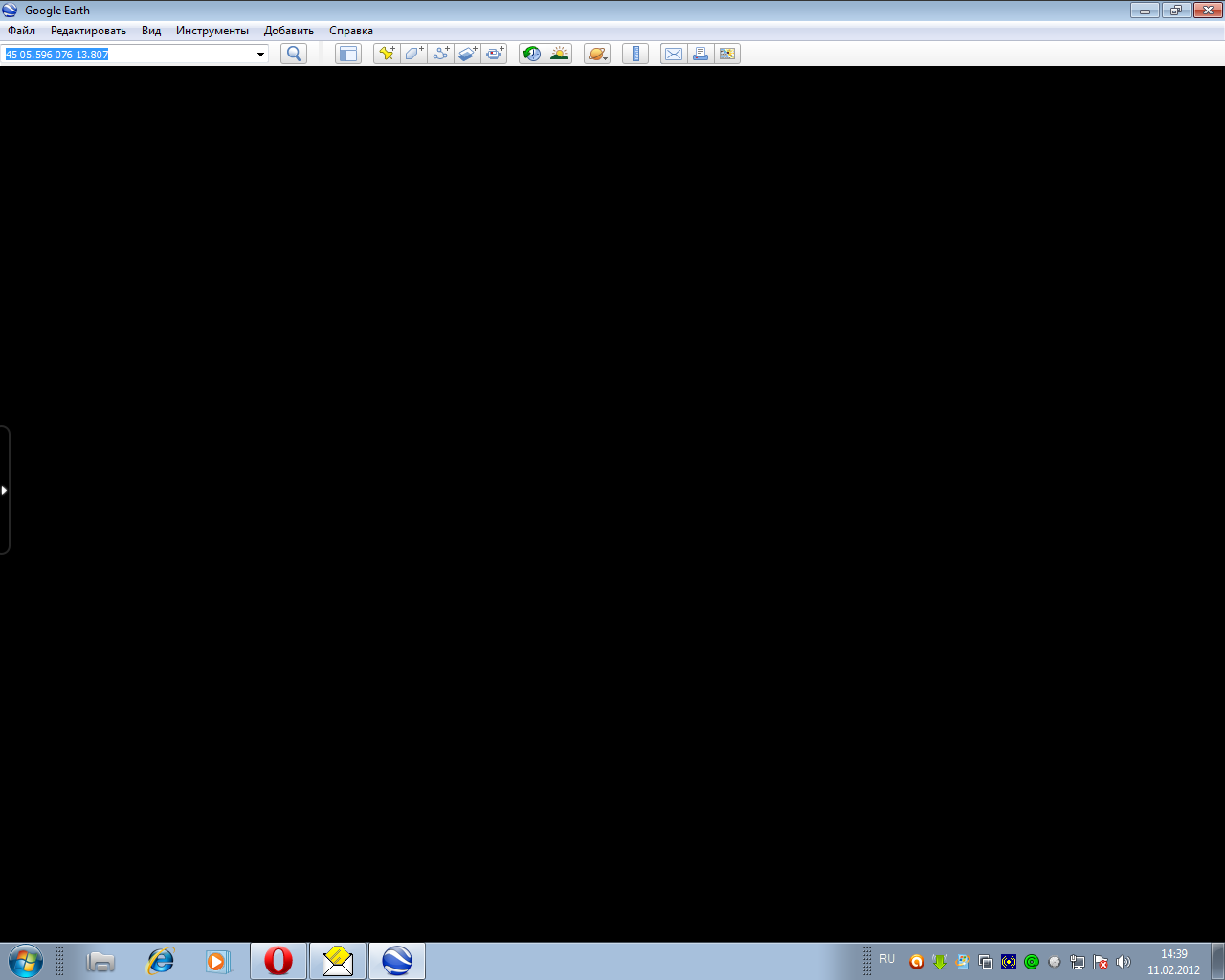This screenshot has width=1225, height=980.
Task: Click the email envelope toolbar icon
Action: click(x=674, y=54)
